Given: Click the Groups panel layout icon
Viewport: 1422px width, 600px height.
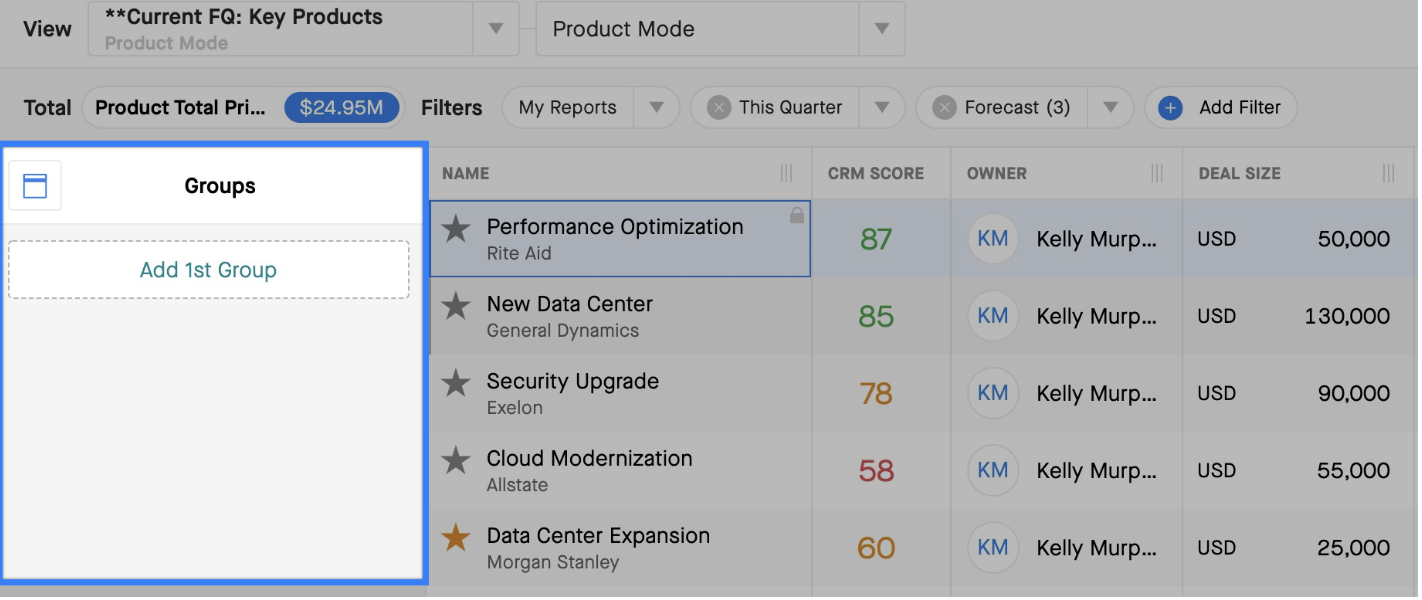Looking at the screenshot, I should point(35,186).
